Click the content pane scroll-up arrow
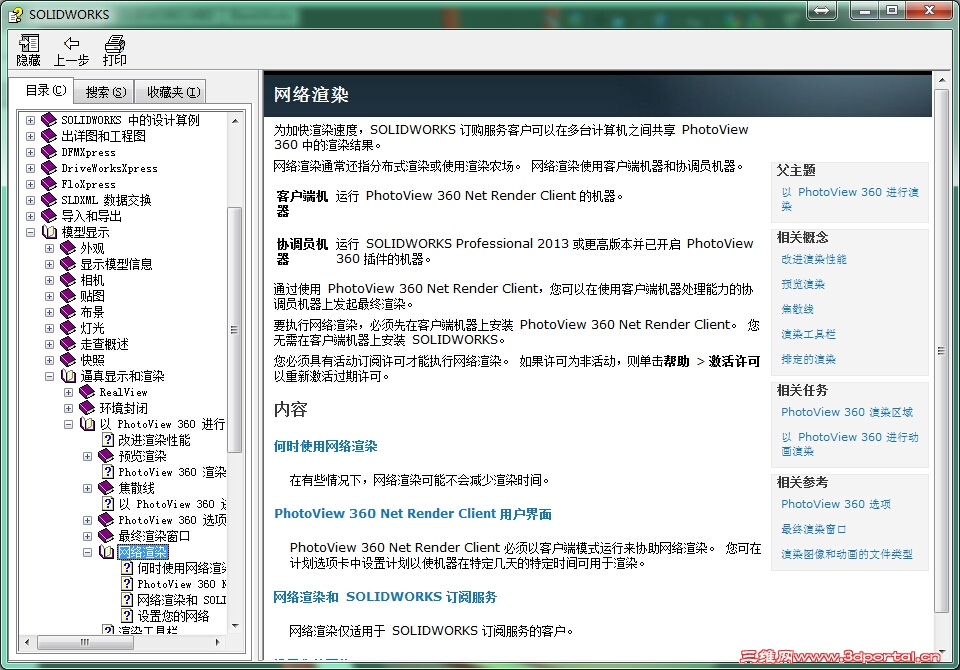Image resolution: width=960 pixels, height=670 pixels. 942,80
